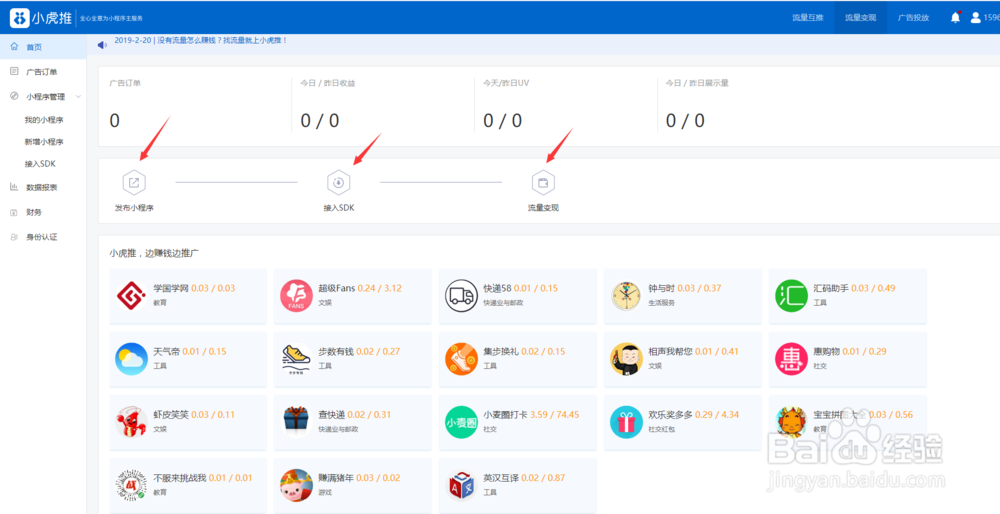
Task: Open the 欢乐奖多多 gift icon
Action: 626,422
